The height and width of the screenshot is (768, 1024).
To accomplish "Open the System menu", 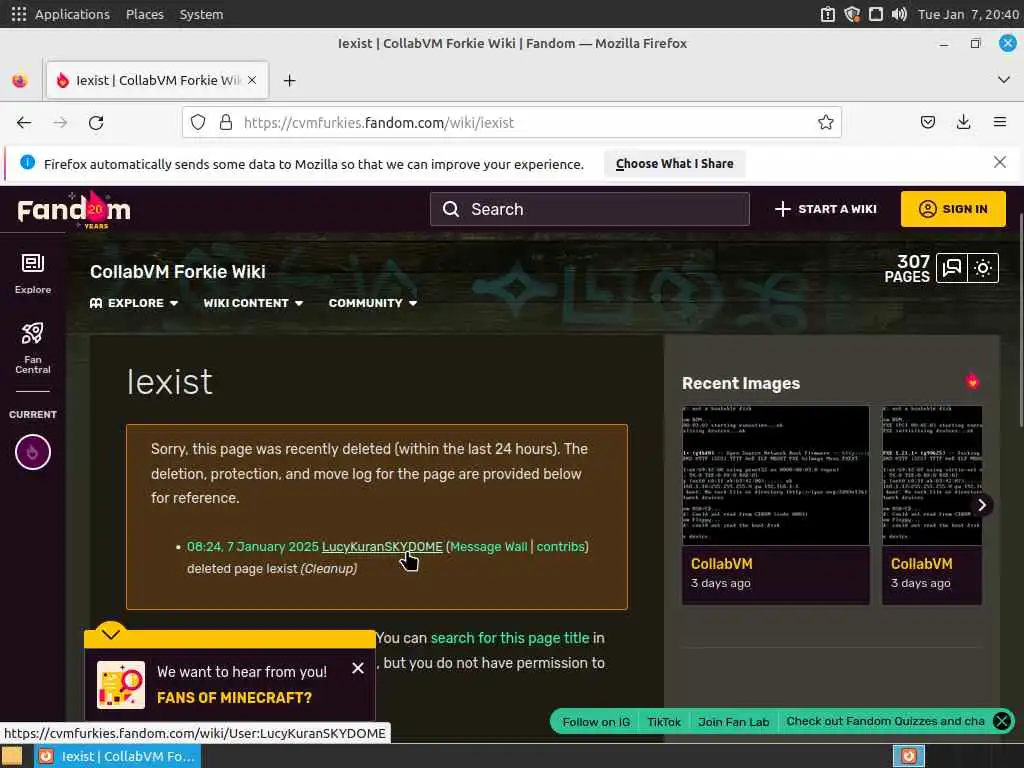I will (201, 14).
